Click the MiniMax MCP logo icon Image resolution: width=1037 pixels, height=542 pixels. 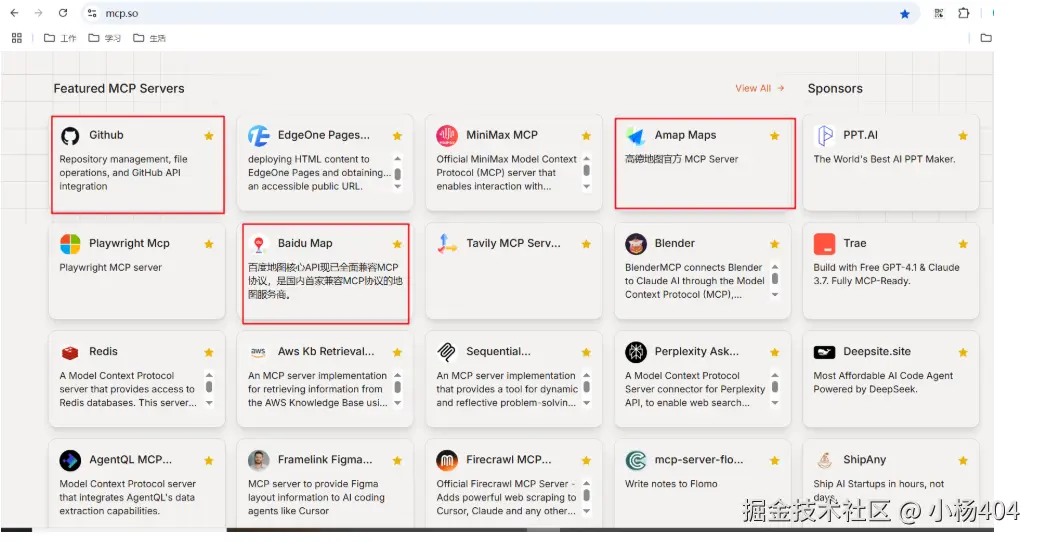(x=447, y=136)
